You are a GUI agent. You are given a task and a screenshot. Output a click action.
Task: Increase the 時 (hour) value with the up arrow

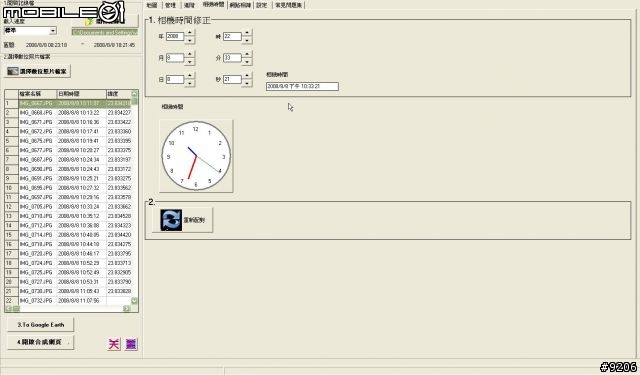coord(247,32)
